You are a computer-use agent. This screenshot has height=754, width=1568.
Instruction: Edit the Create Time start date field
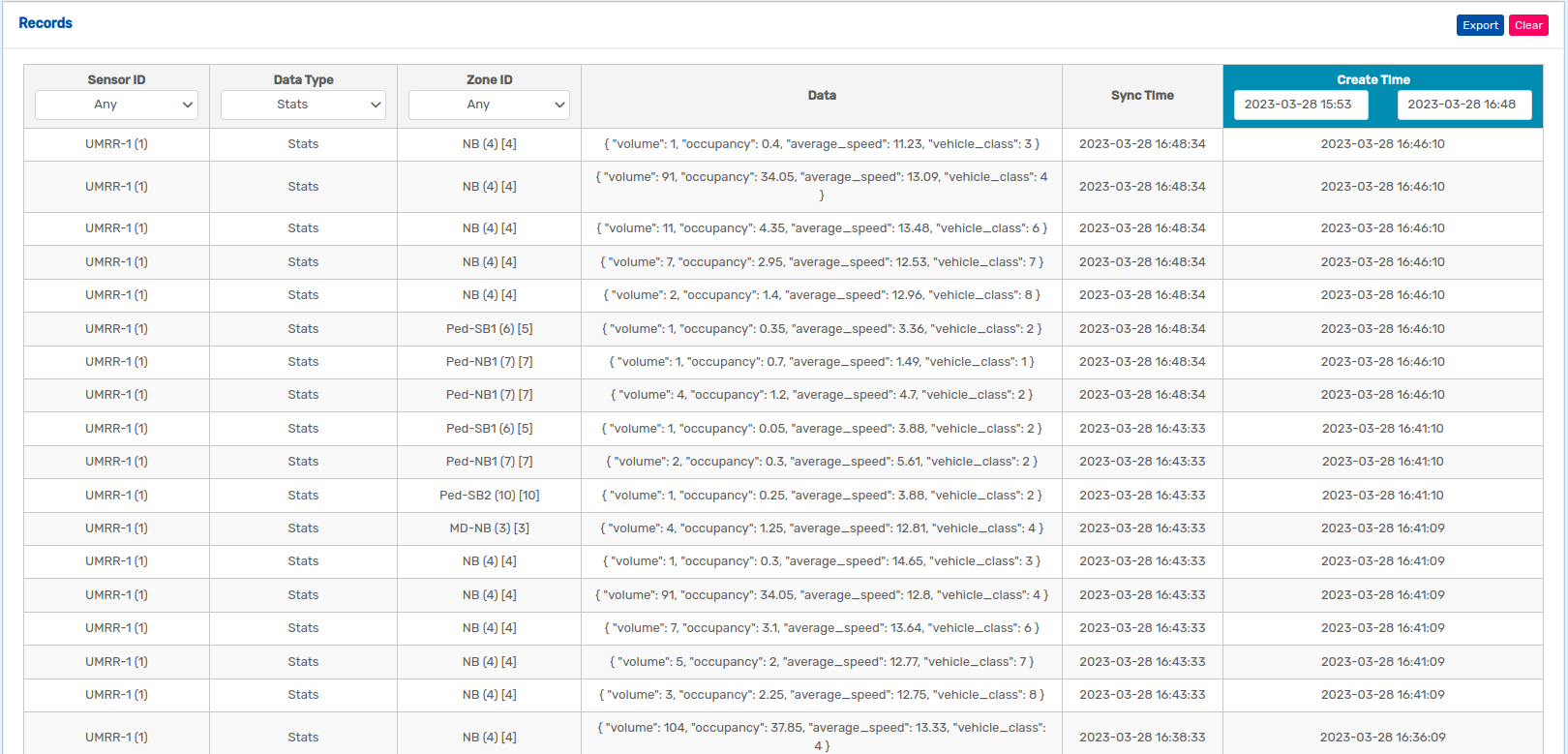pos(1301,105)
